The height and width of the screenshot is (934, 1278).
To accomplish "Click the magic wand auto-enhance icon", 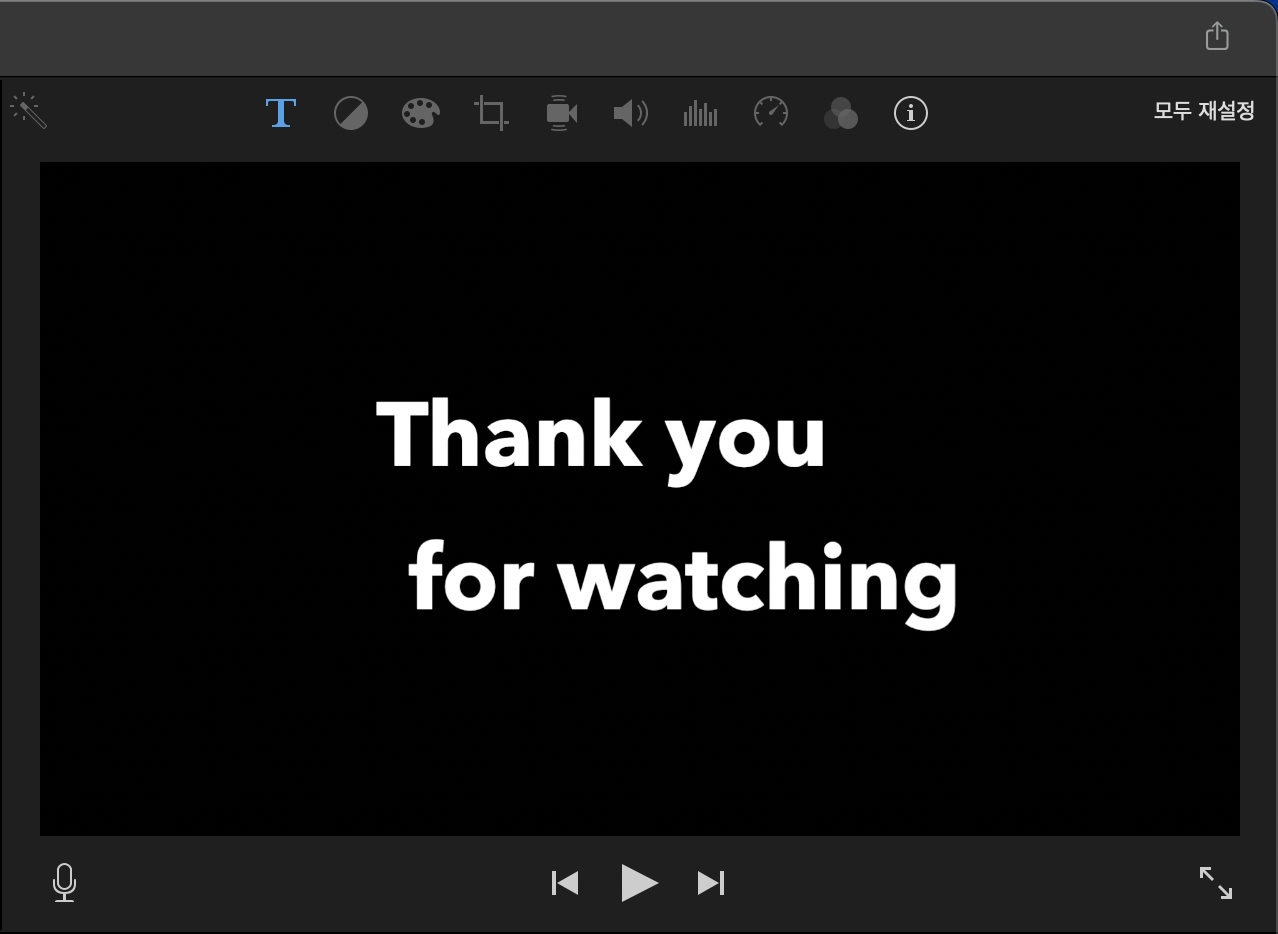I will click(x=29, y=110).
